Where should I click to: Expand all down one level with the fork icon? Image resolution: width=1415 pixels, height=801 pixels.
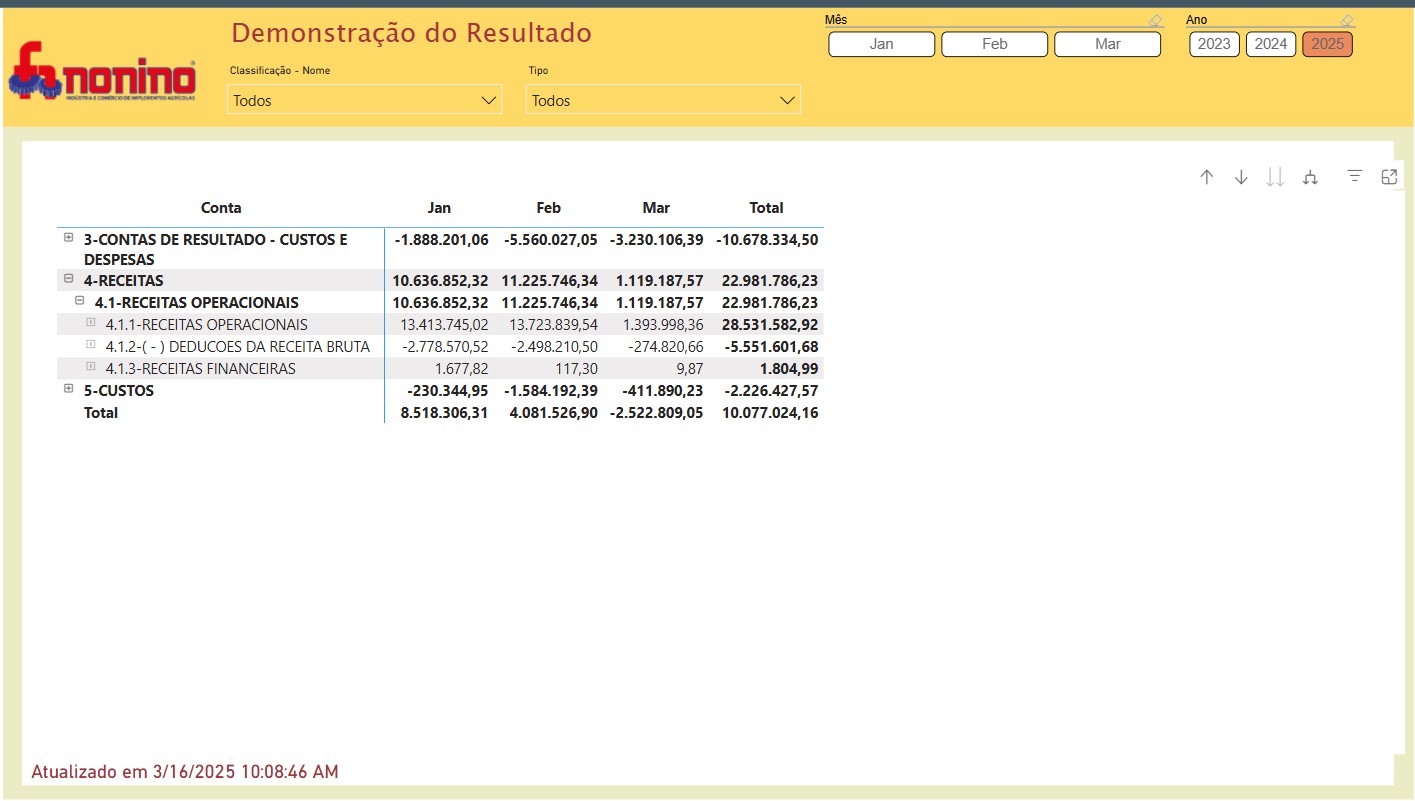click(x=1310, y=177)
